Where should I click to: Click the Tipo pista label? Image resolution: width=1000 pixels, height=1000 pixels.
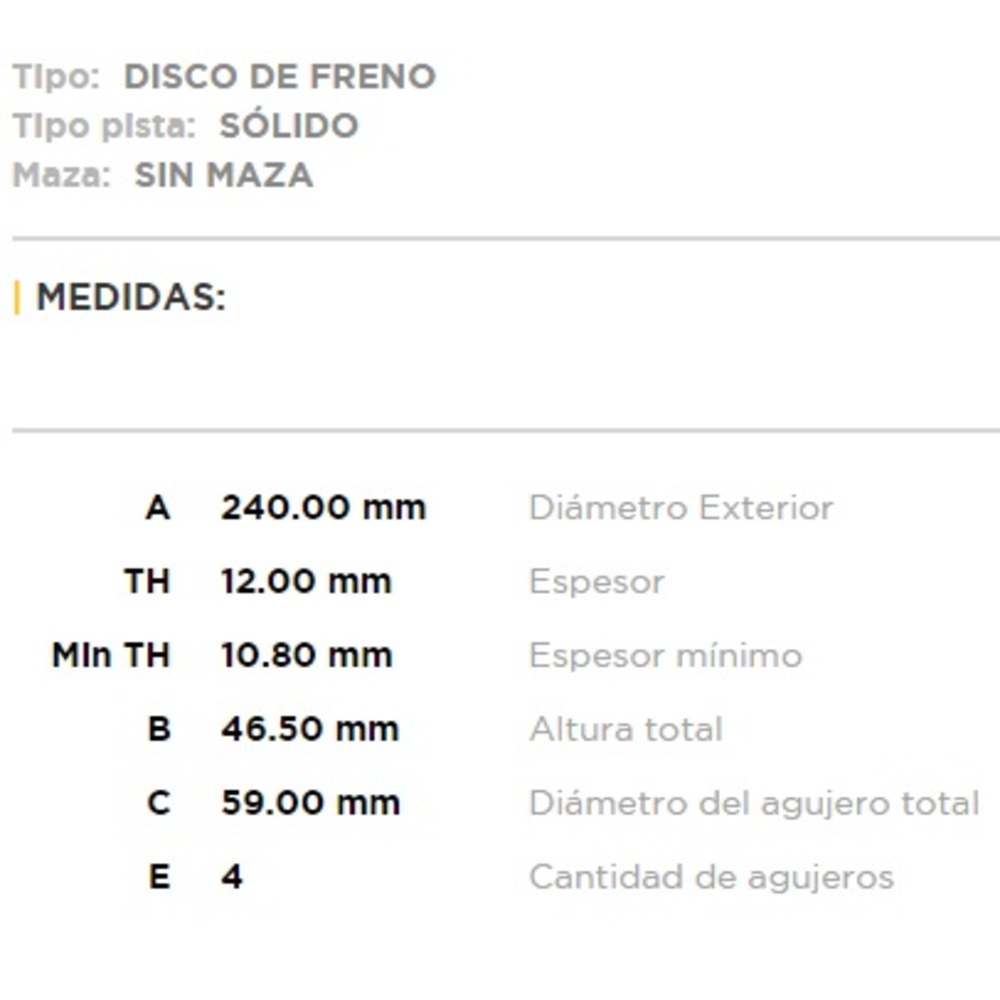(103, 126)
